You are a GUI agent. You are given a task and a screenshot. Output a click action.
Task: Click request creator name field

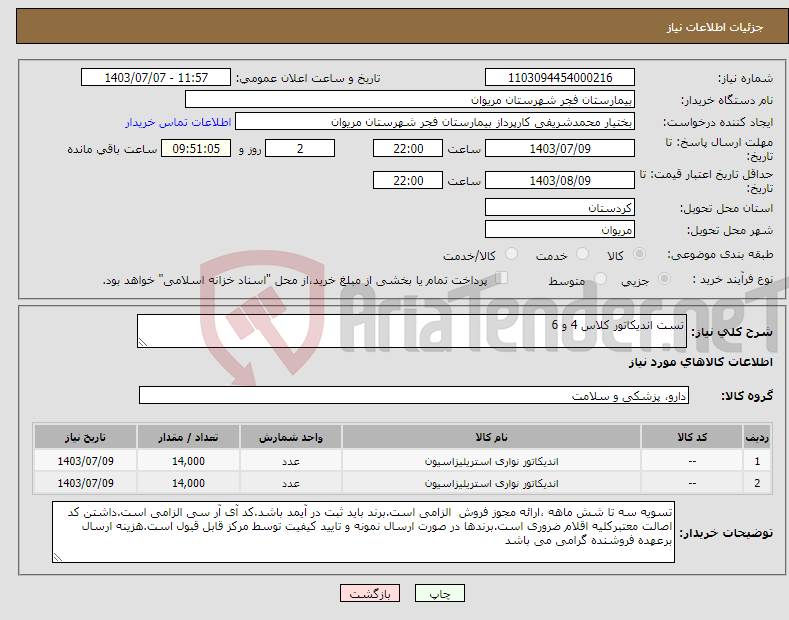(x=435, y=121)
